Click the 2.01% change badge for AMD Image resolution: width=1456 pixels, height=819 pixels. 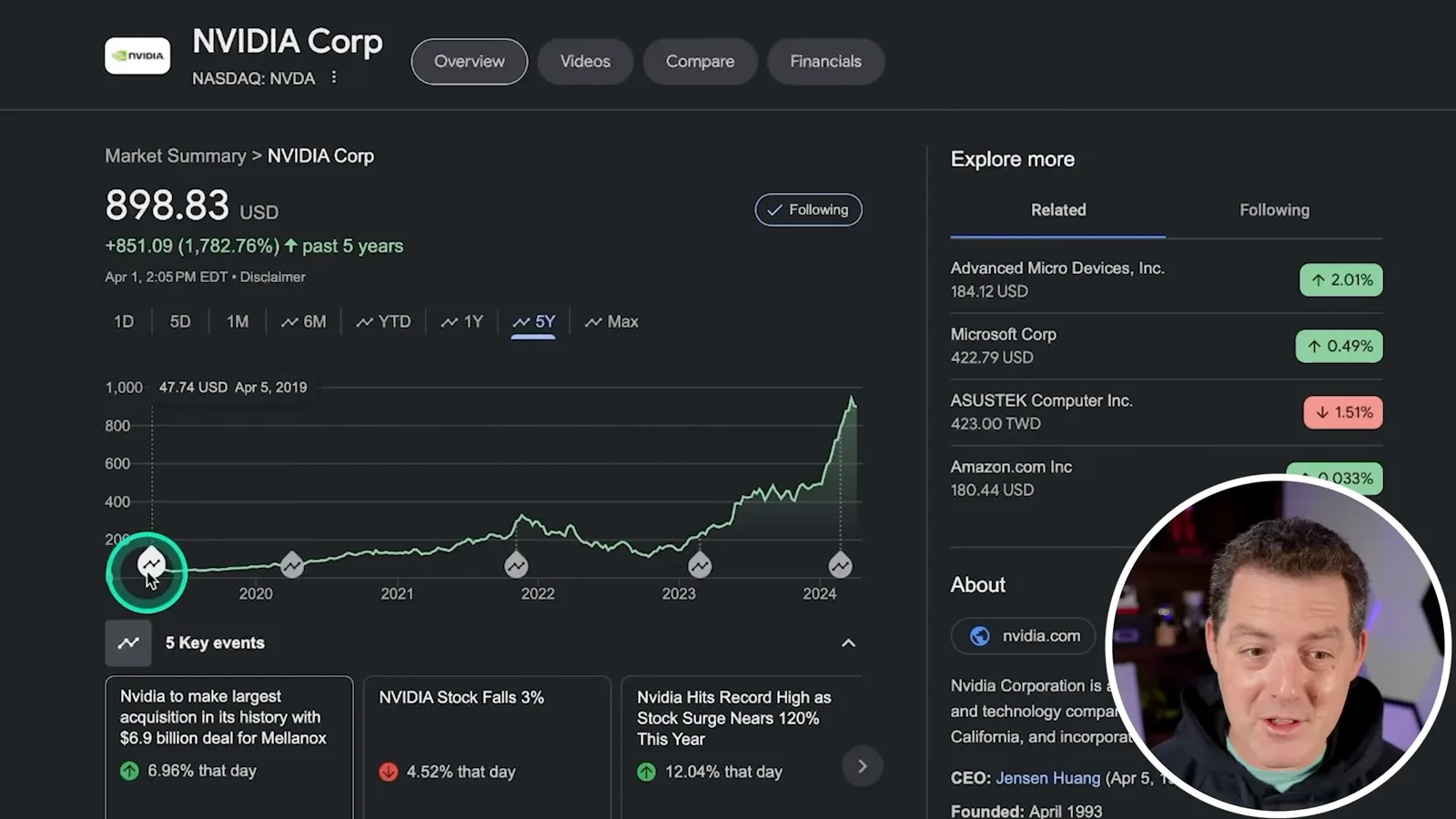[x=1340, y=279]
